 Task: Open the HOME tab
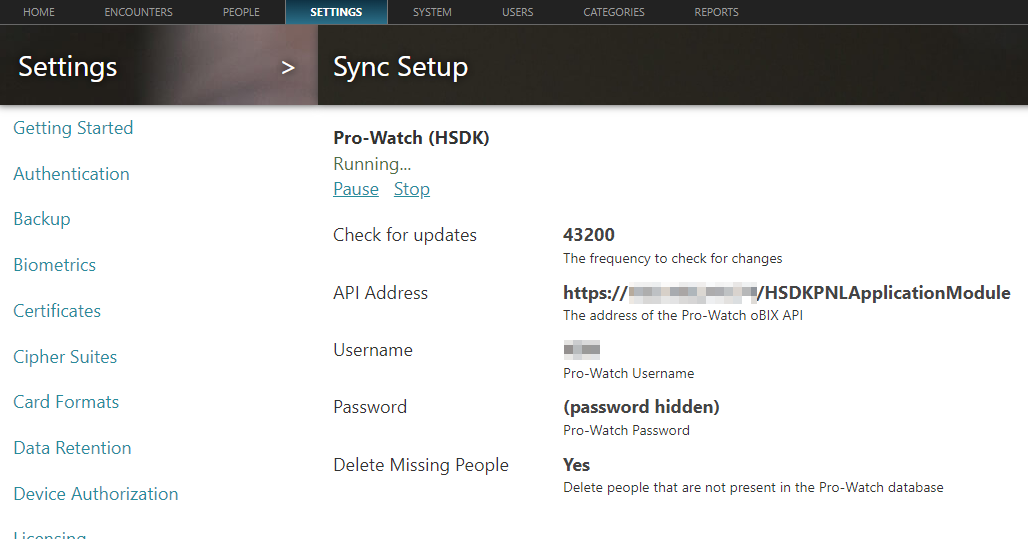point(39,12)
